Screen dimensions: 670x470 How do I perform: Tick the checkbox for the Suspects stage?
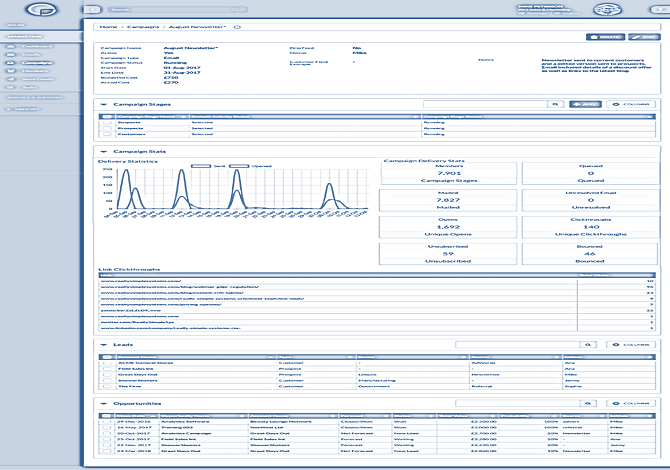108,123
